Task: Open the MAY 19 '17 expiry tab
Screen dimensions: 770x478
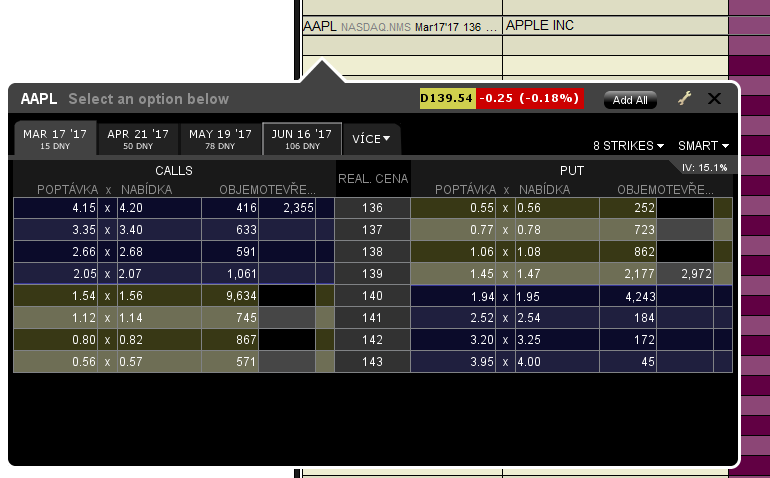Action: [x=220, y=139]
